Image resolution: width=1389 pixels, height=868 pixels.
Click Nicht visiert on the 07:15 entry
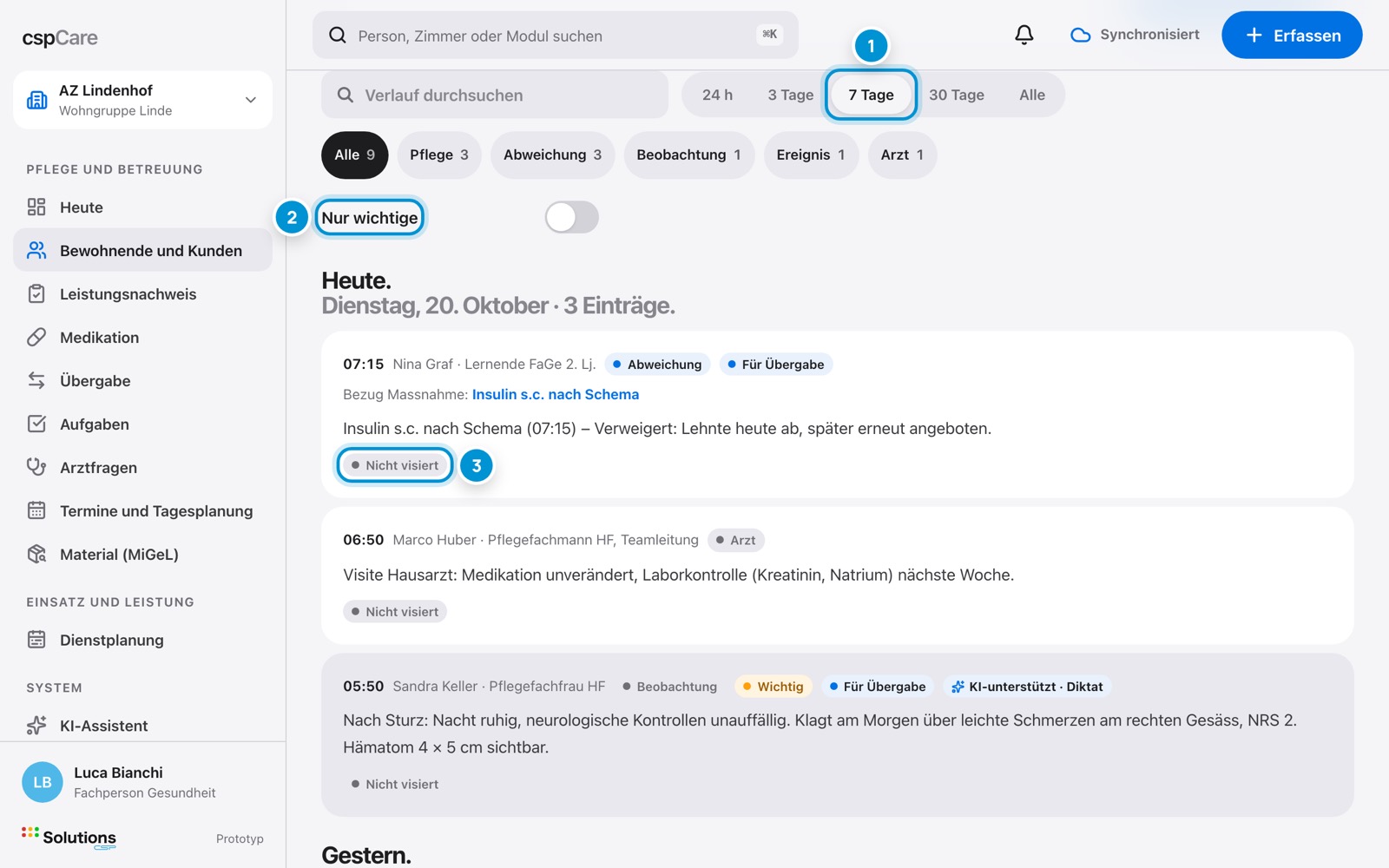point(395,465)
